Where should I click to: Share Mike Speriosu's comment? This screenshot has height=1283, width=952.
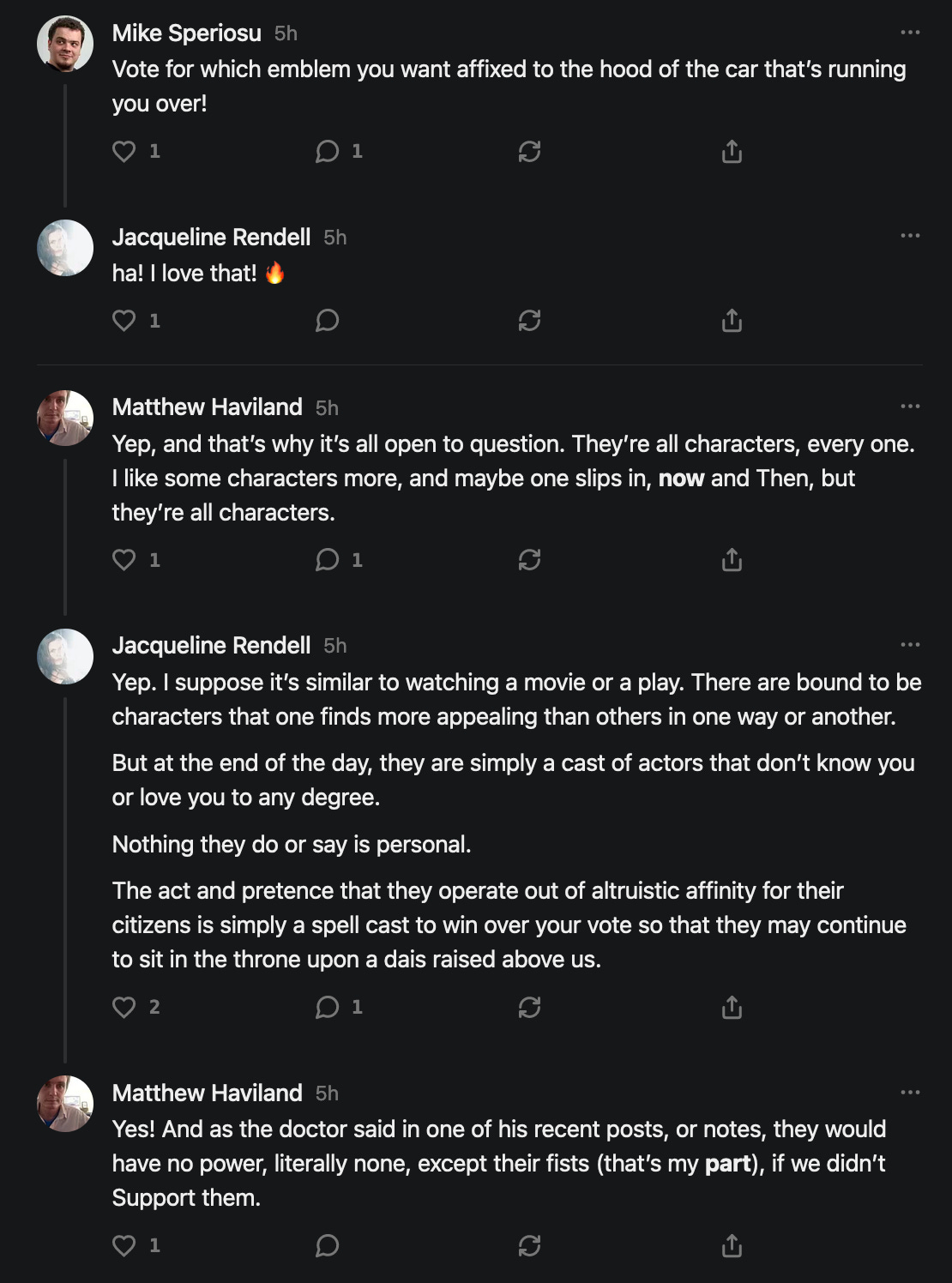point(732,152)
